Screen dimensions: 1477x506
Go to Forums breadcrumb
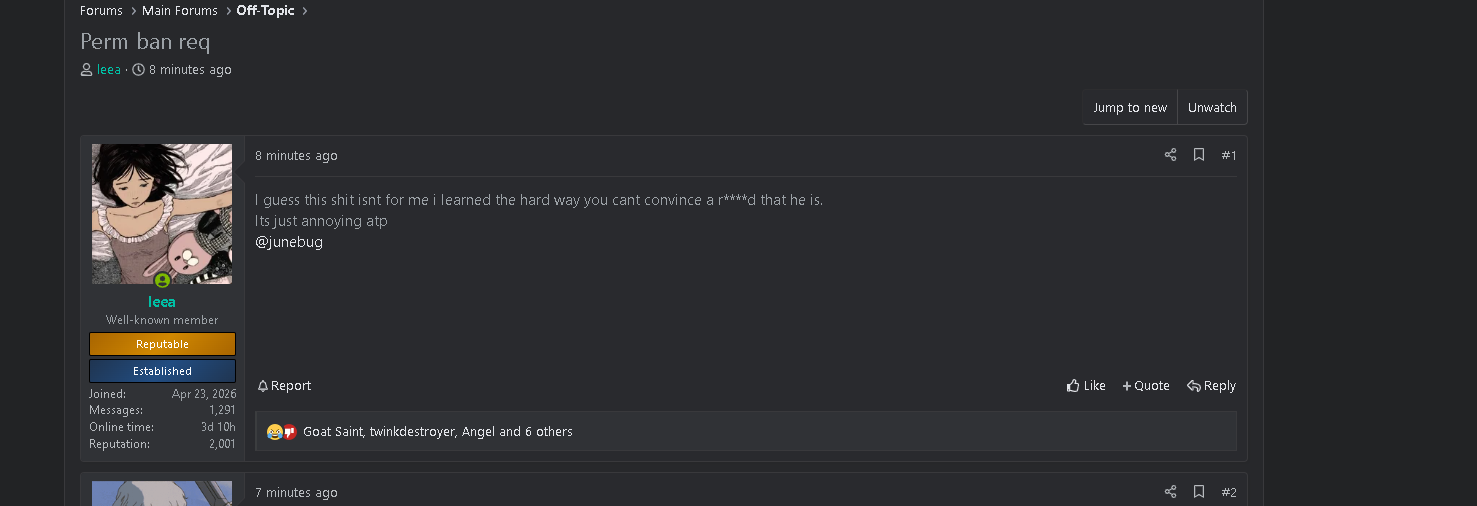tap(101, 11)
